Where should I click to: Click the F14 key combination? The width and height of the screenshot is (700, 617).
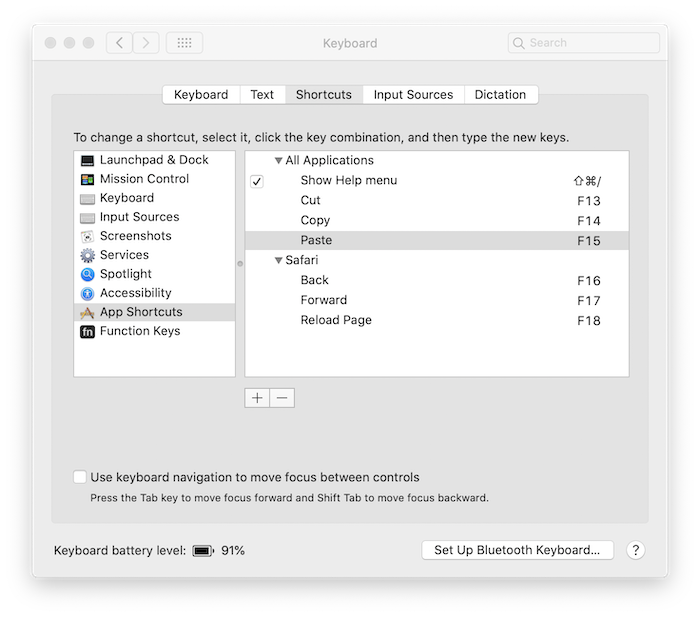pos(589,221)
